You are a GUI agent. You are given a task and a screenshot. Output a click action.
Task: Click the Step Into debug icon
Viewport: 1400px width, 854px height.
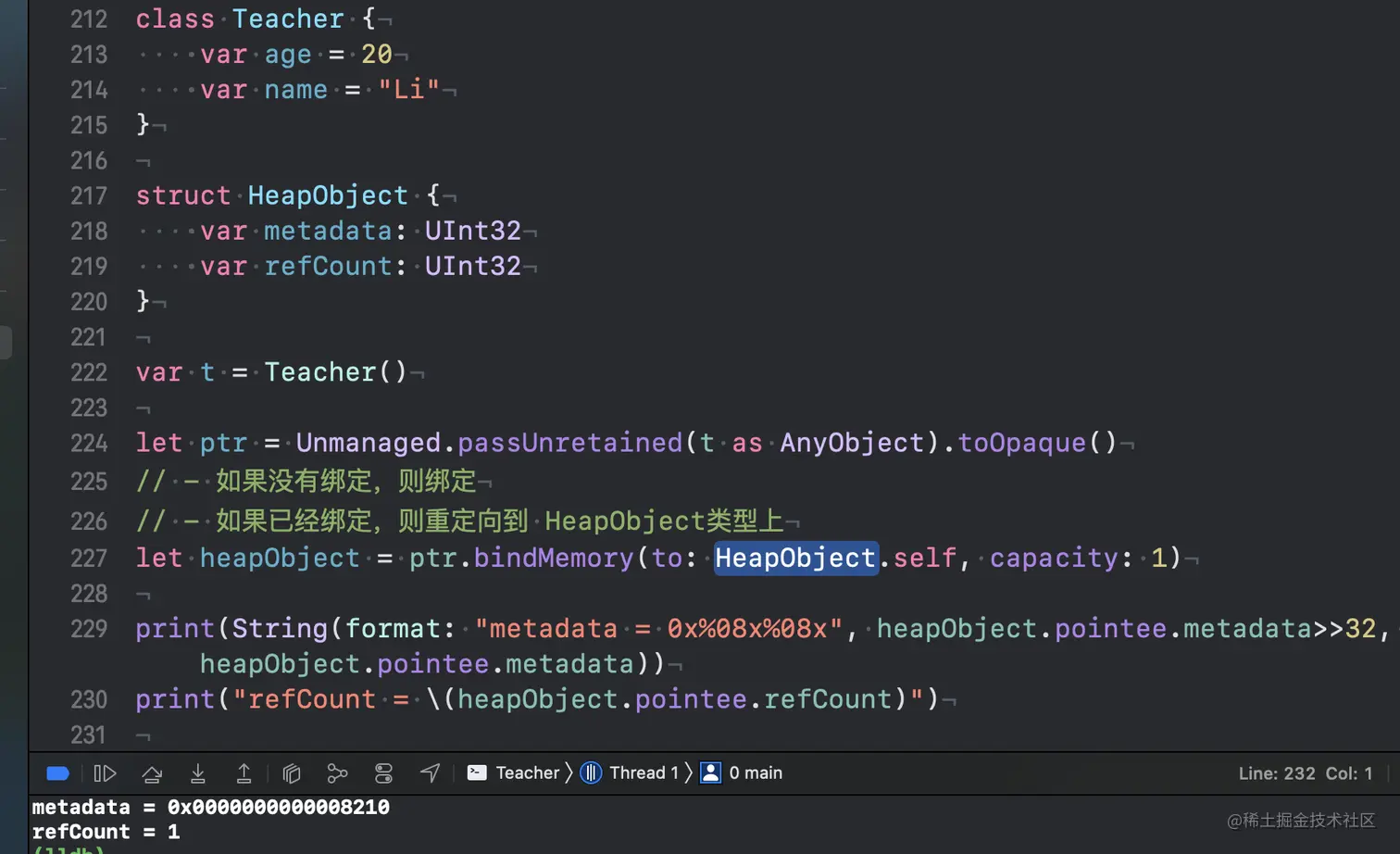coord(197,773)
